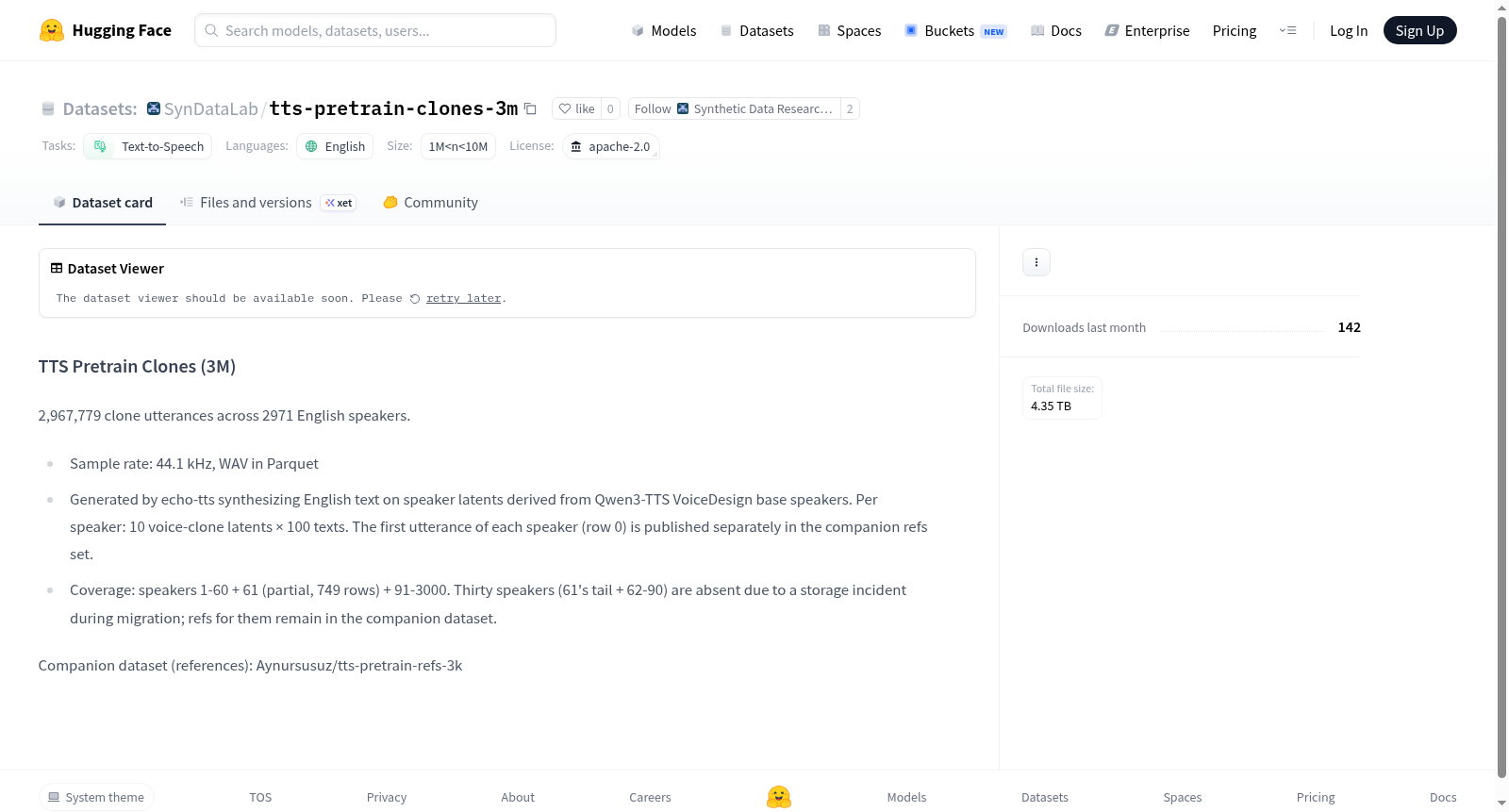Viewport: 1509px width, 812px height.
Task: Click the like heart button
Action: (x=576, y=108)
